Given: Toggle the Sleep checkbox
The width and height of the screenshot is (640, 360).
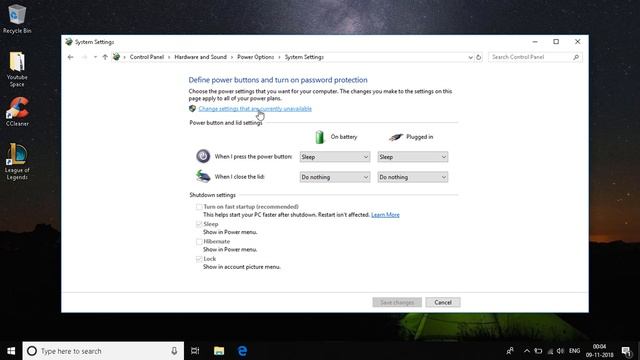Looking at the screenshot, I should tap(199, 224).
